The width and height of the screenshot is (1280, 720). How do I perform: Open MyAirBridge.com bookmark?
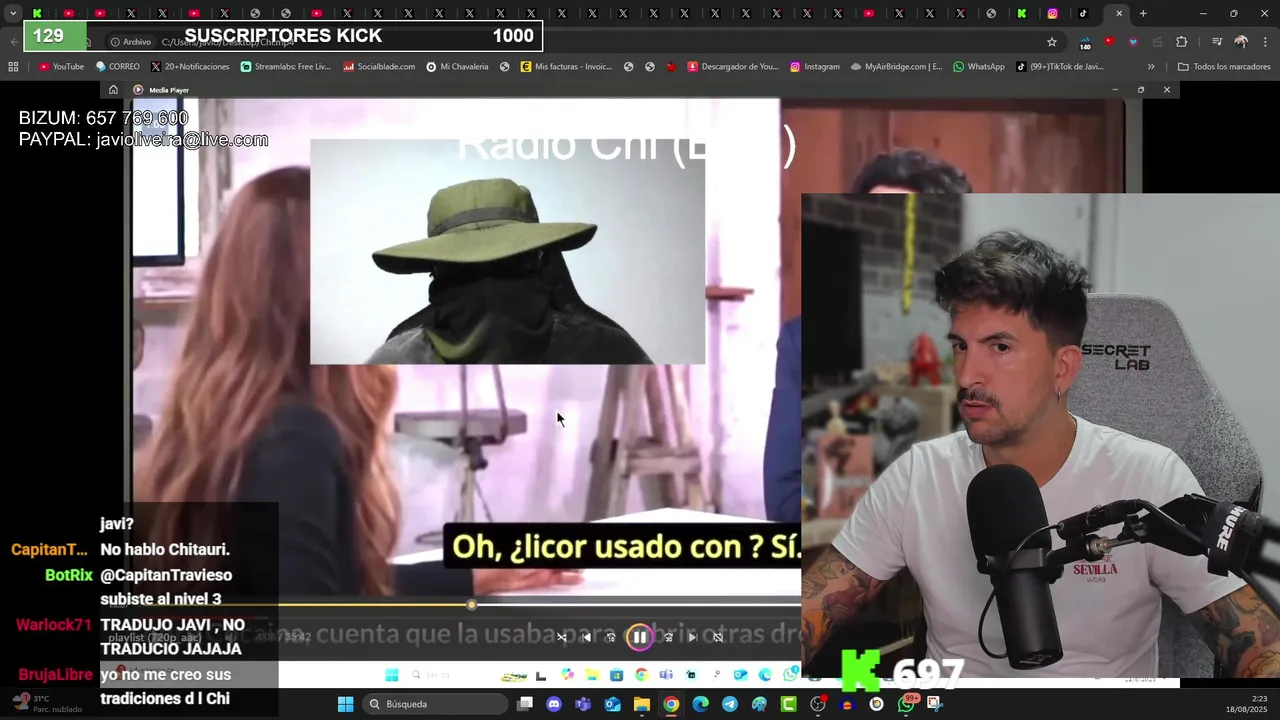click(x=896, y=67)
